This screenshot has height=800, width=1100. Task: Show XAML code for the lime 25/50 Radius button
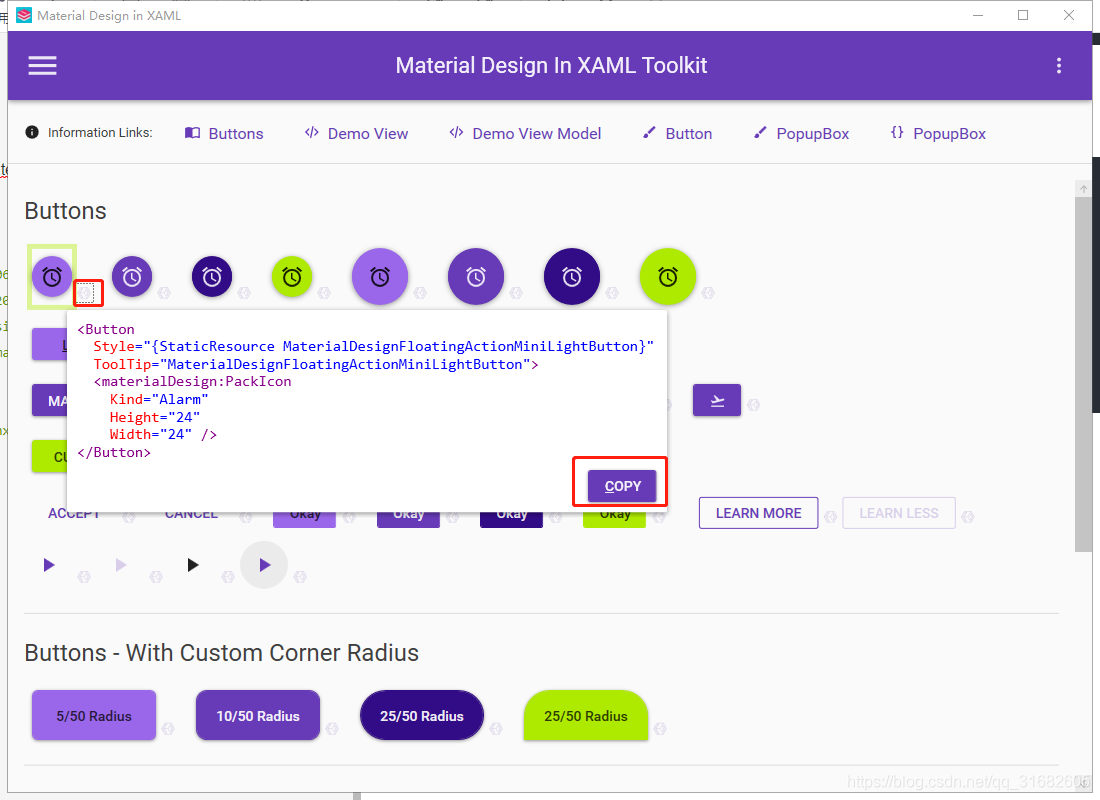click(x=660, y=729)
